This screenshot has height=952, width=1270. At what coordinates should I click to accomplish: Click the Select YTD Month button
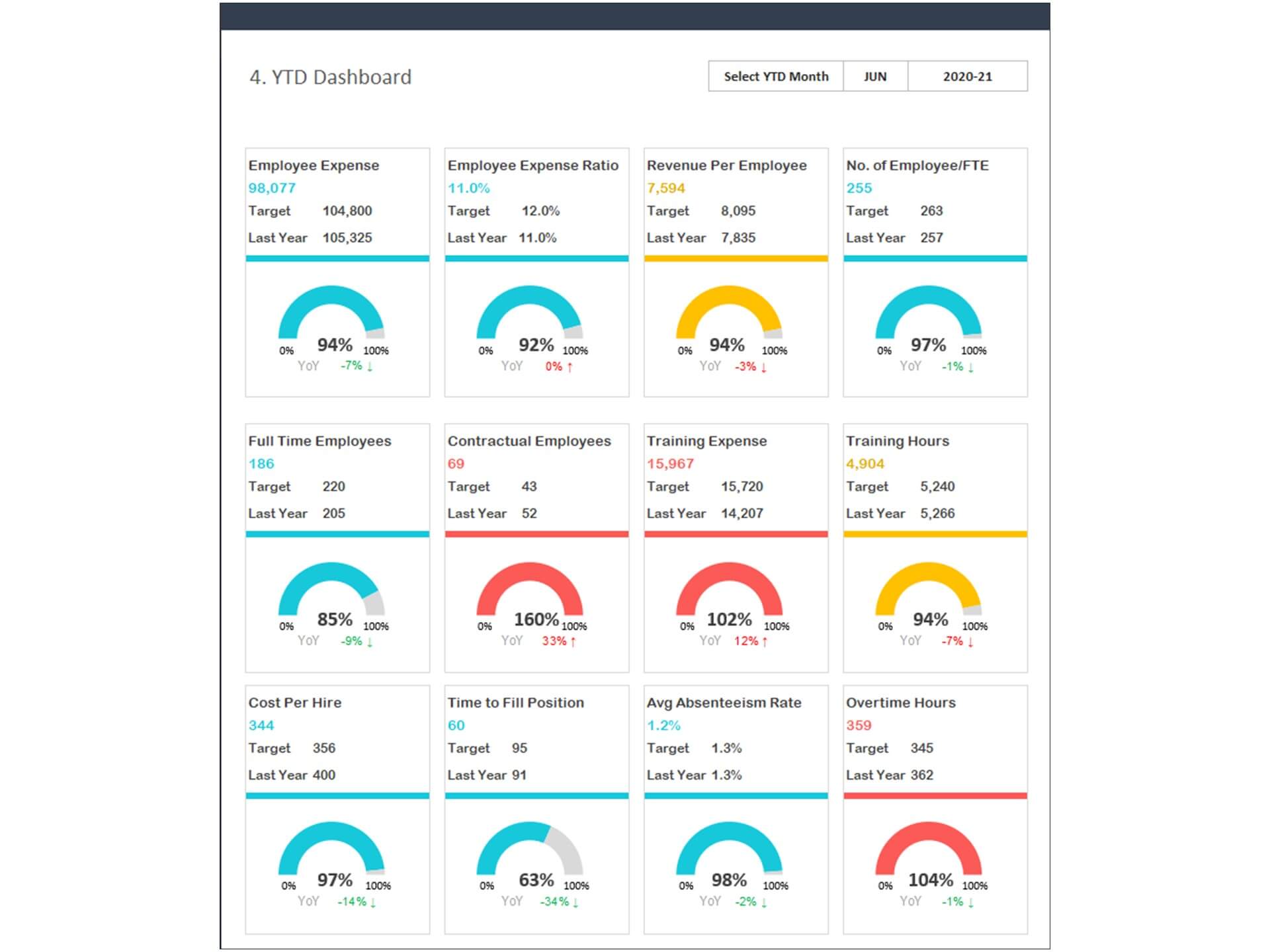pyautogui.click(x=776, y=77)
